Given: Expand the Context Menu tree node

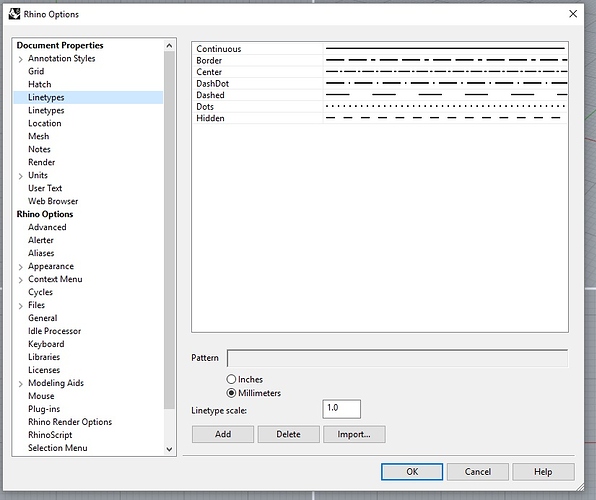Looking at the screenshot, I should 21,280.
